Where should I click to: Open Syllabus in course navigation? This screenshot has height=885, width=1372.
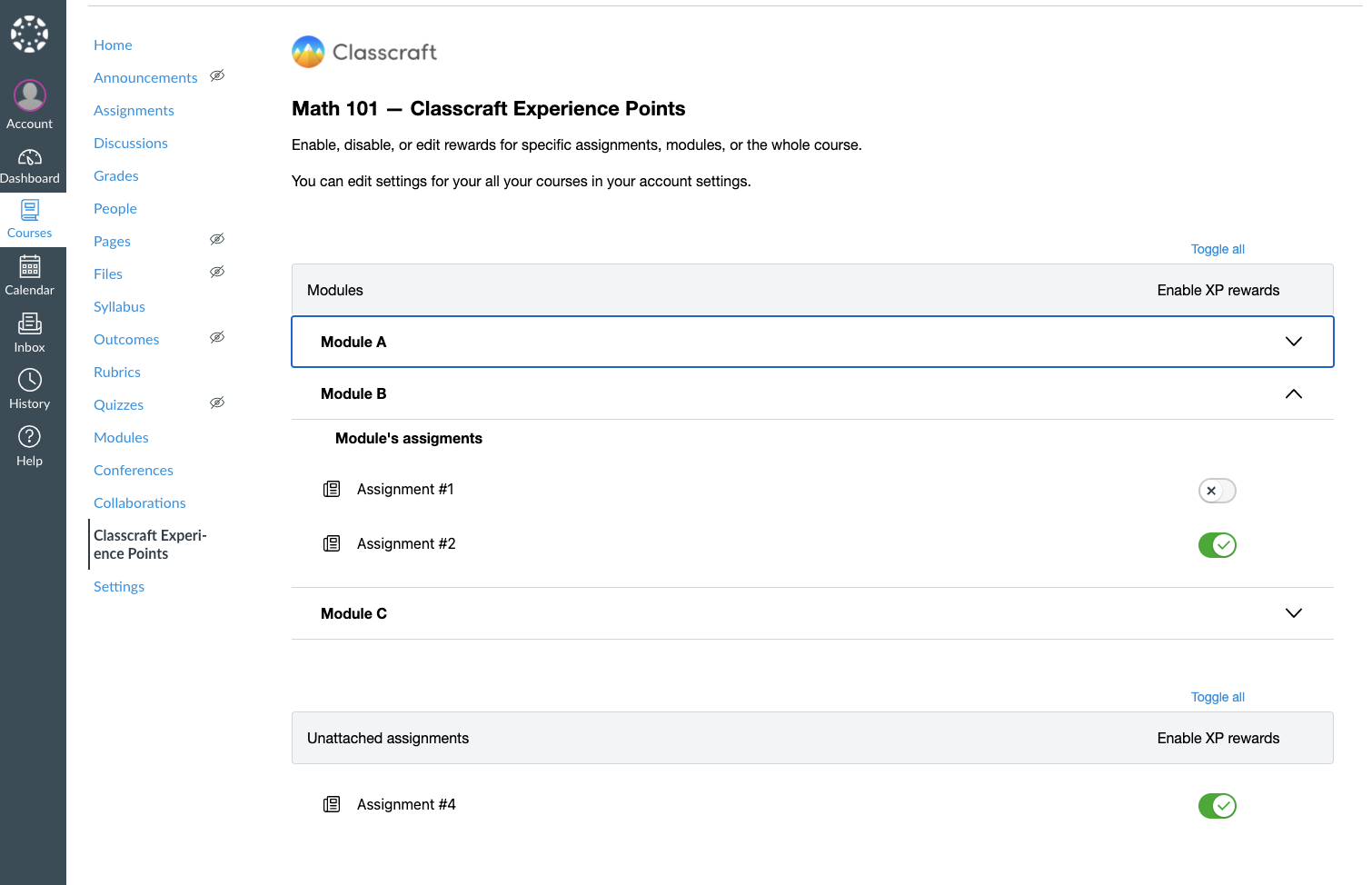pyautogui.click(x=119, y=306)
